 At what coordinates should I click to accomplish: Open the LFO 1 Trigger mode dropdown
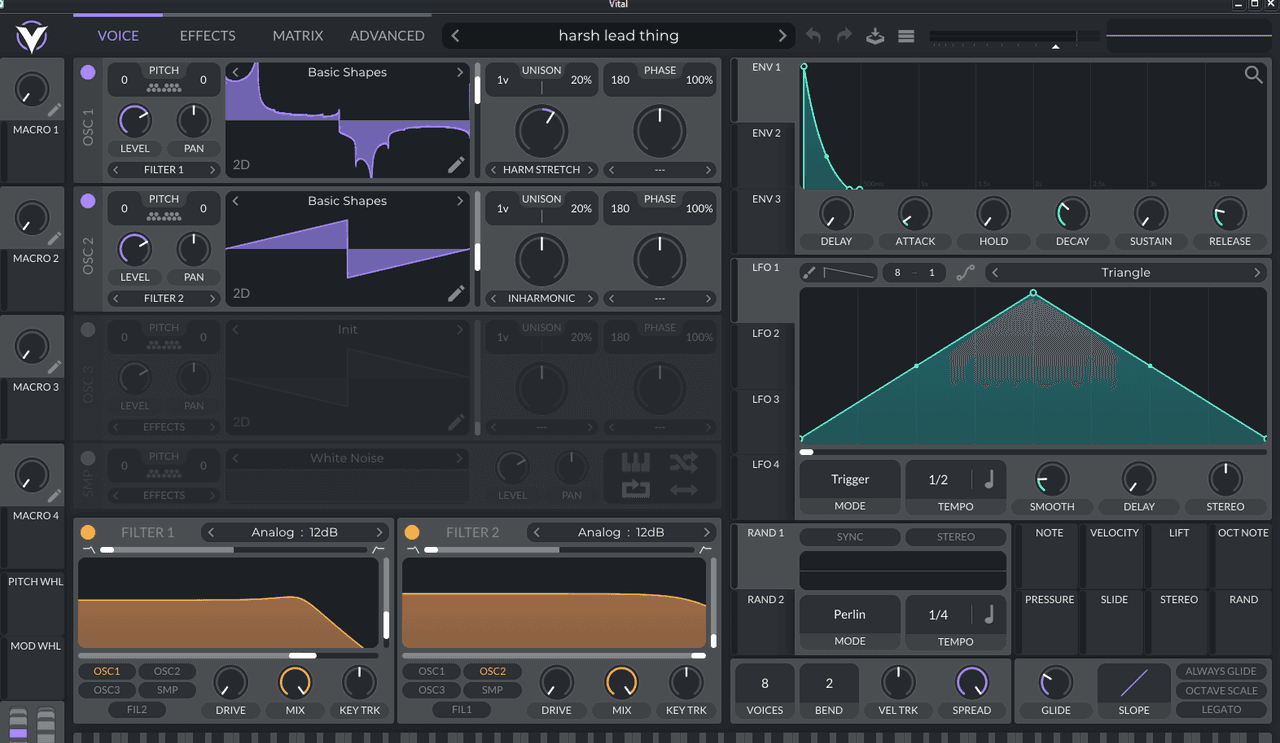pos(850,479)
